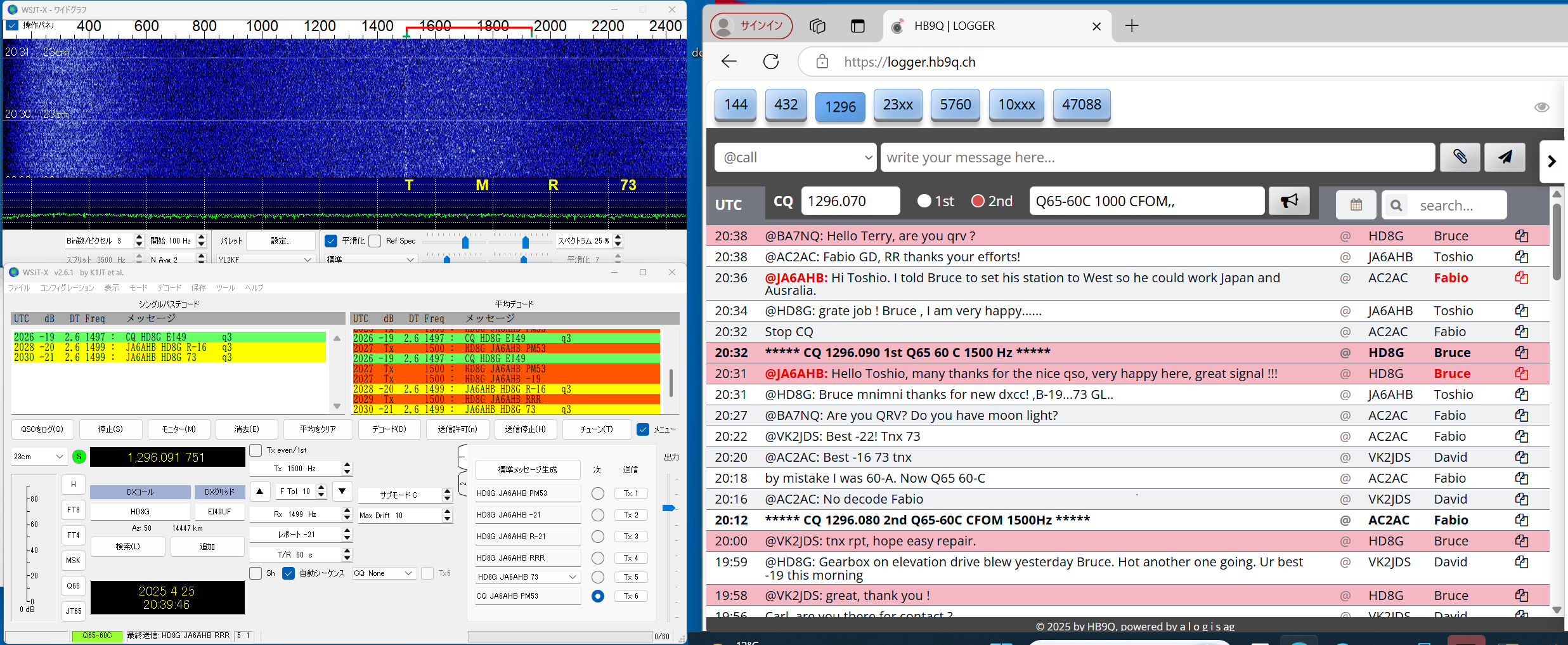1568x645 pixels.
Task: Adjust the output power slider
Action: (668, 508)
